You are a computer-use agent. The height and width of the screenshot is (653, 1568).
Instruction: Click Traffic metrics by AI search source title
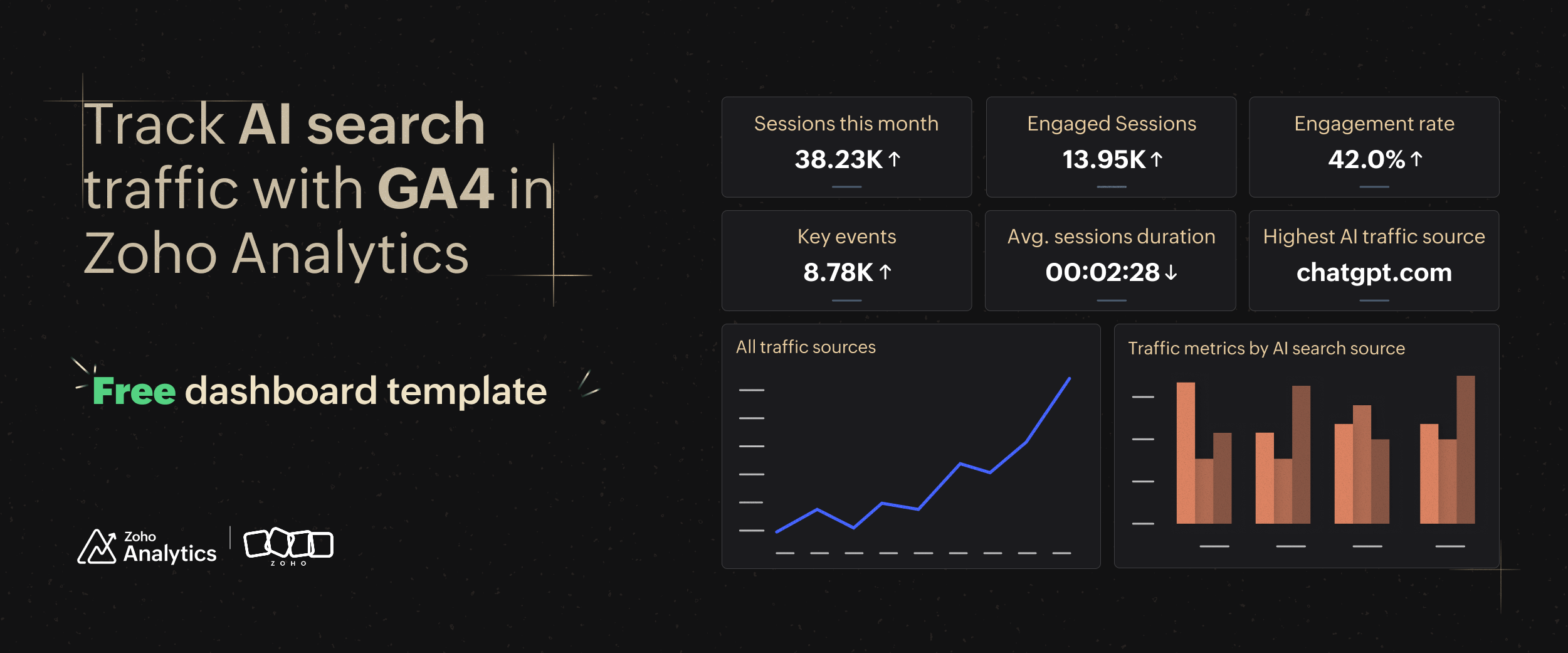[1266, 349]
